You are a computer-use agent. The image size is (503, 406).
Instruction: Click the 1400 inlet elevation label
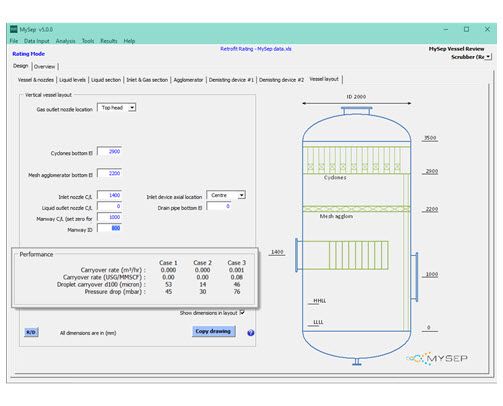click(x=277, y=252)
